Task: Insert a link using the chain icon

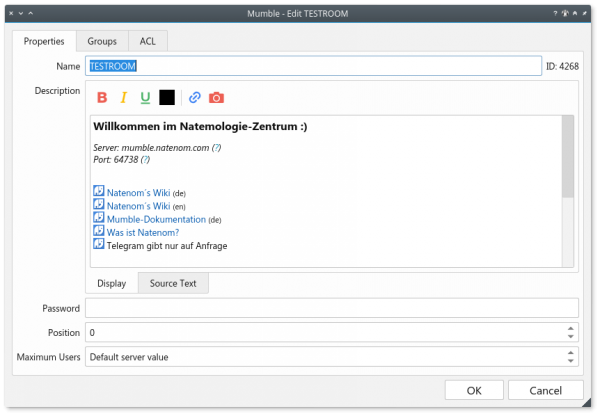Action: 195,98
